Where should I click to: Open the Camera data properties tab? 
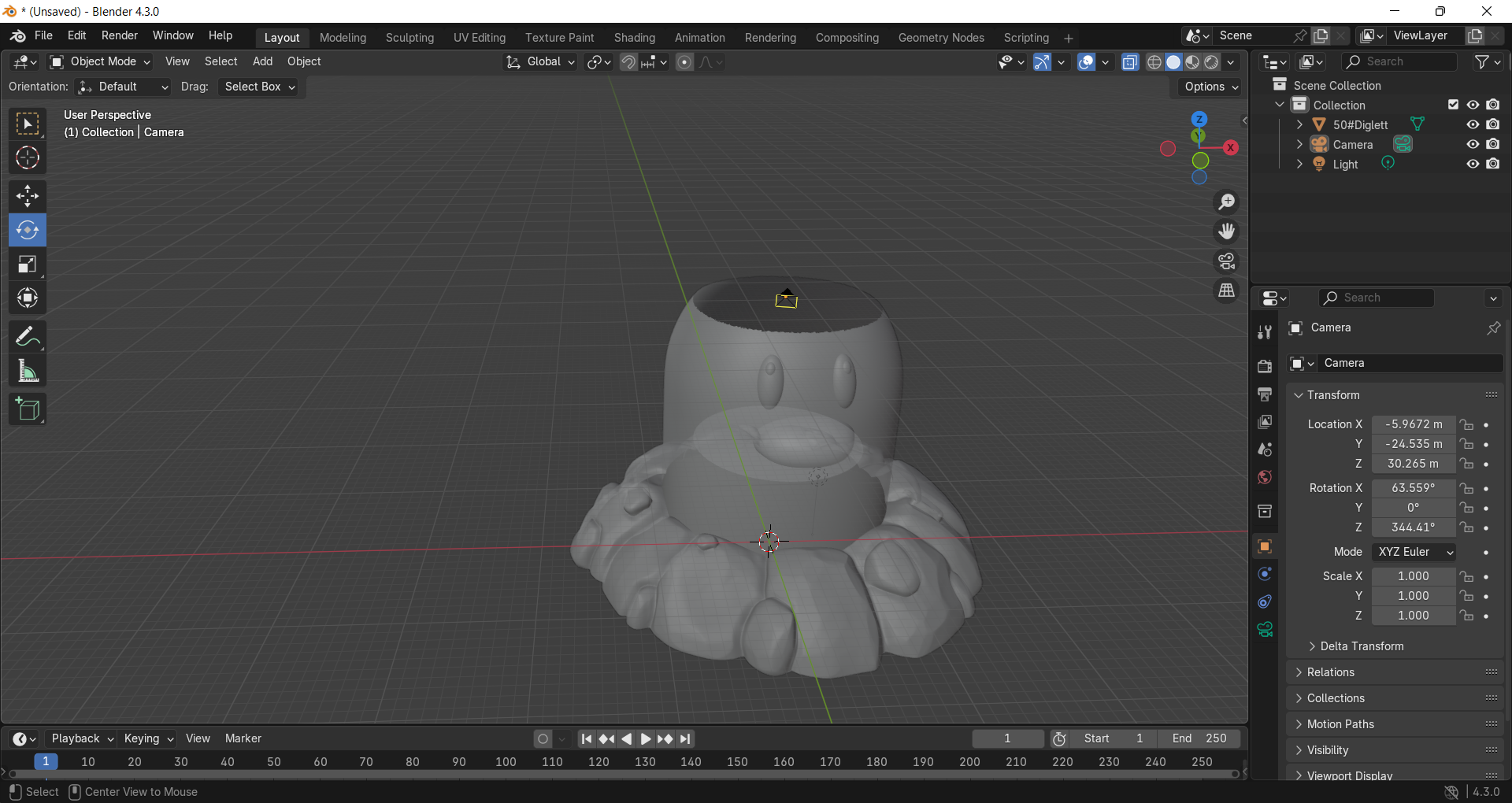coord(1265,629)
